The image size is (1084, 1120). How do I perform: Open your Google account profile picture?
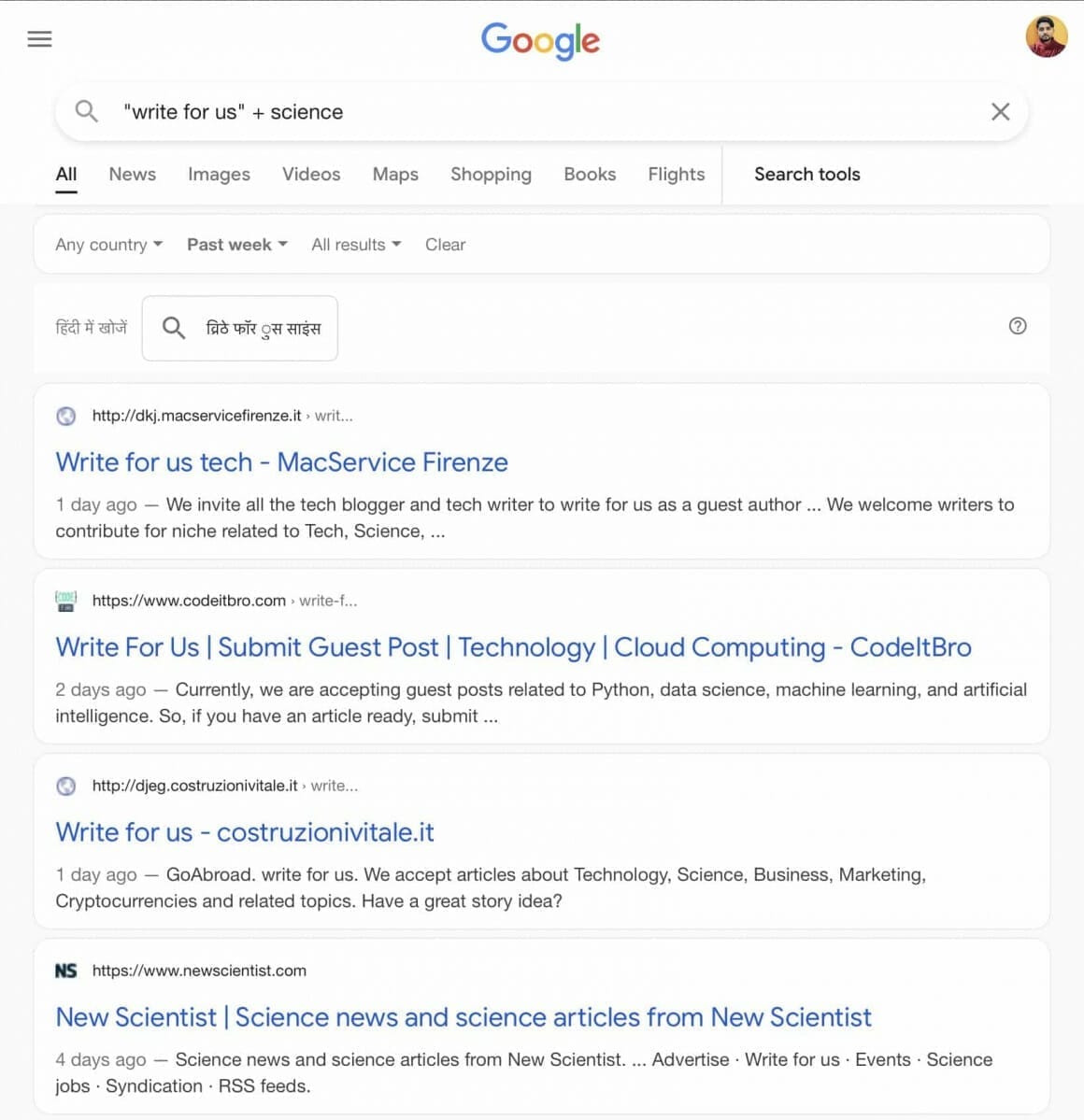1047,38
